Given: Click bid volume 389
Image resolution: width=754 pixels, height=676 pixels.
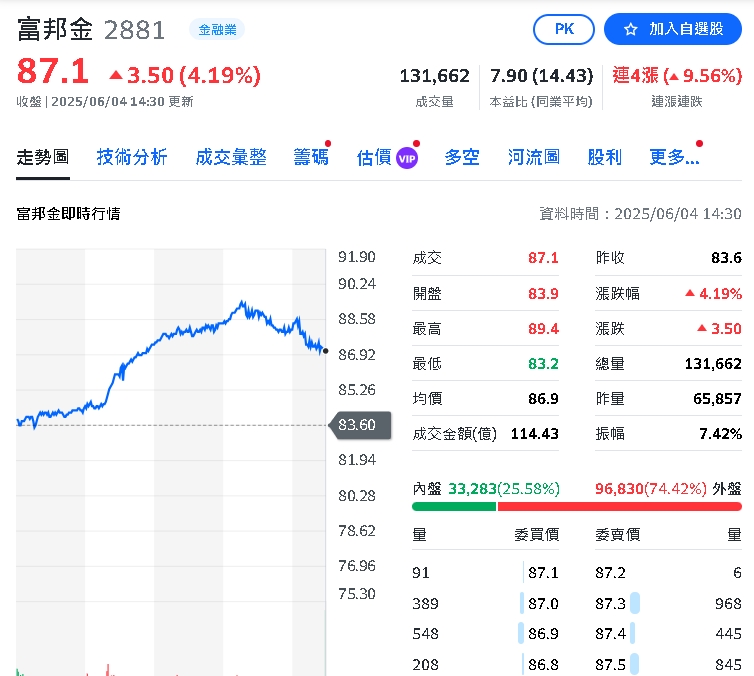Looking at the screenshot, I should pyautogui.click(x=425, y=603).
